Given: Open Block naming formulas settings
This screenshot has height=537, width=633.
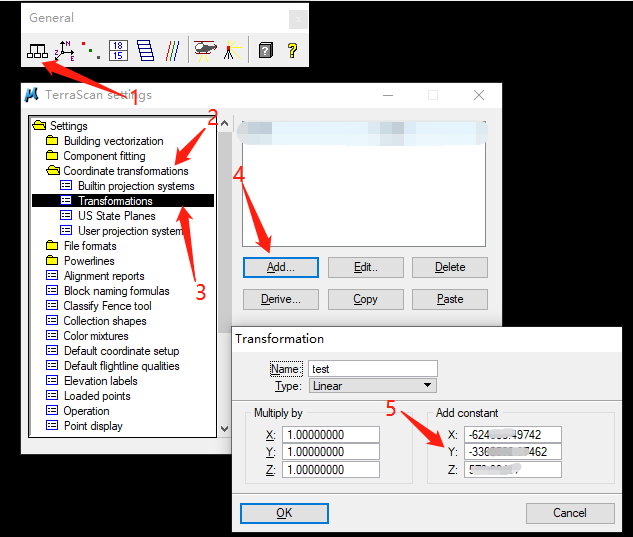Looking at the screenshot, I should (116, 291).
